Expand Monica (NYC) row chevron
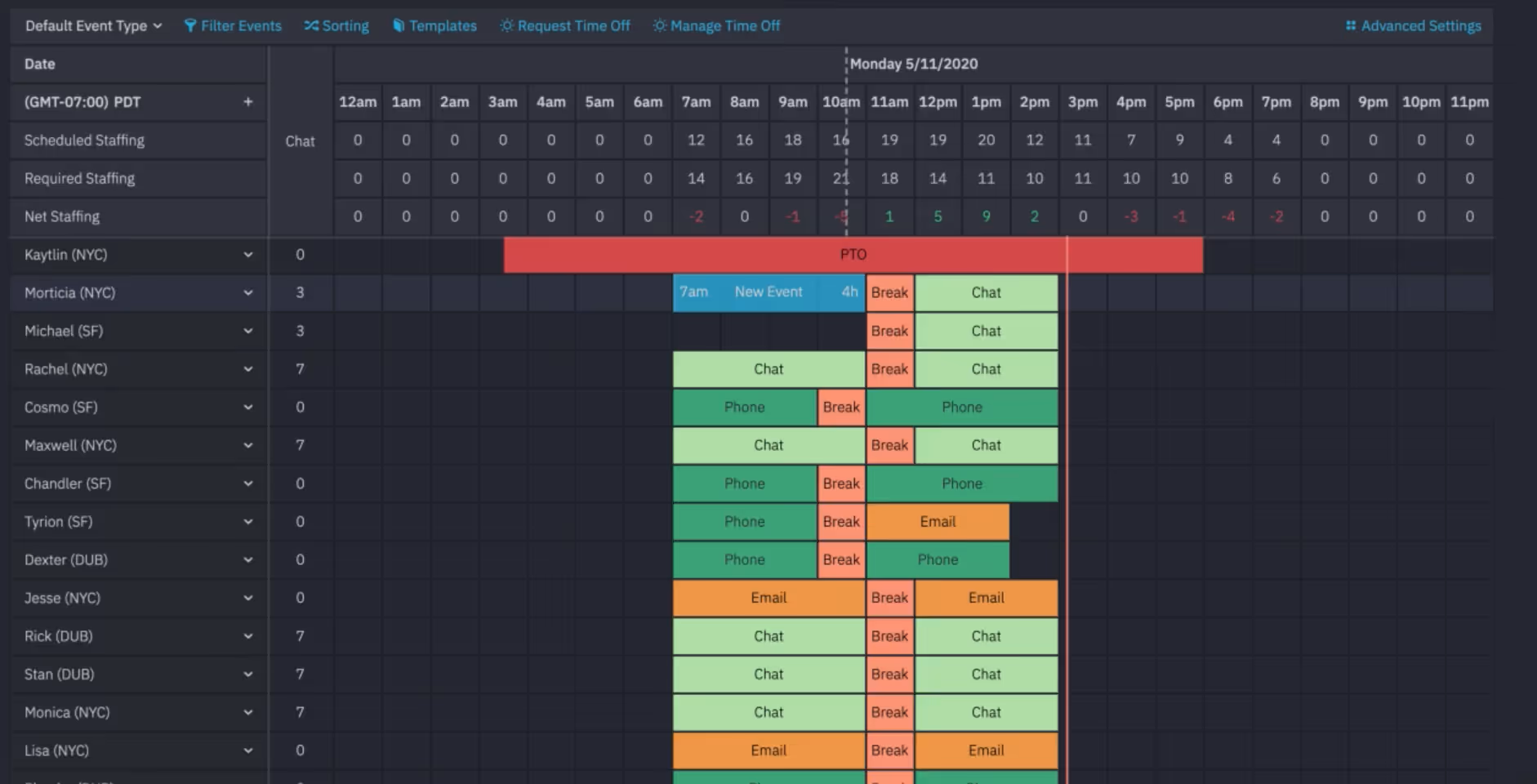 247,712
